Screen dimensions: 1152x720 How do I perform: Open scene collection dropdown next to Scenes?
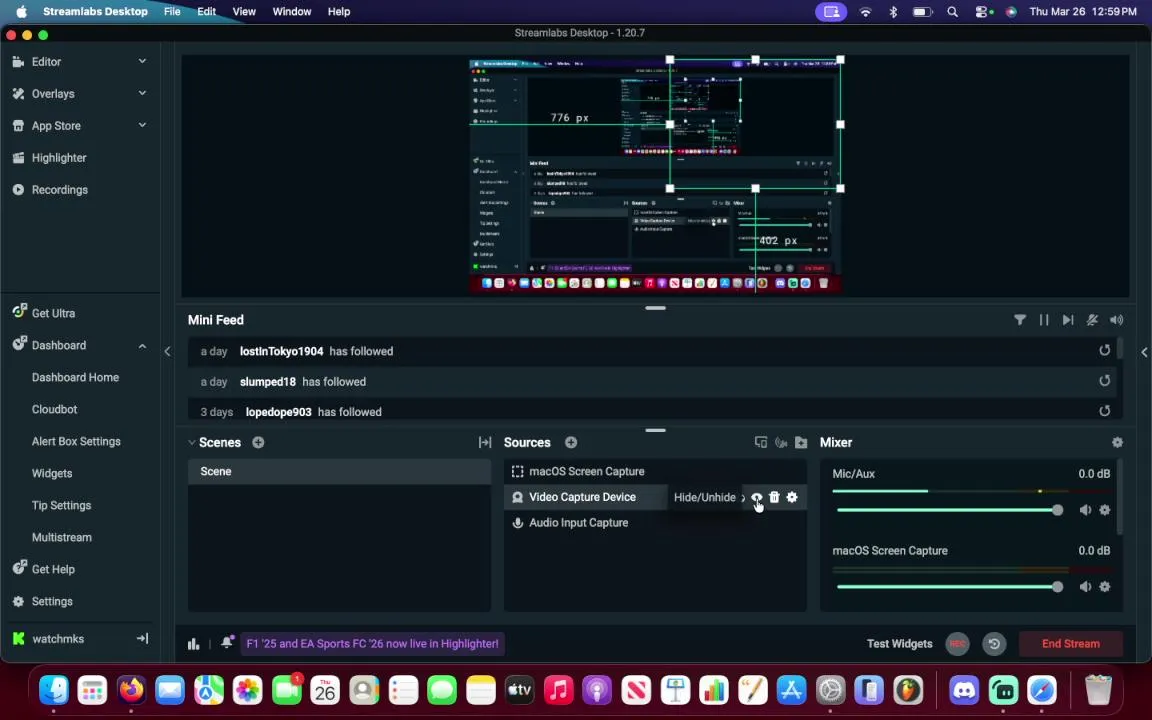(x=192, y=442)
